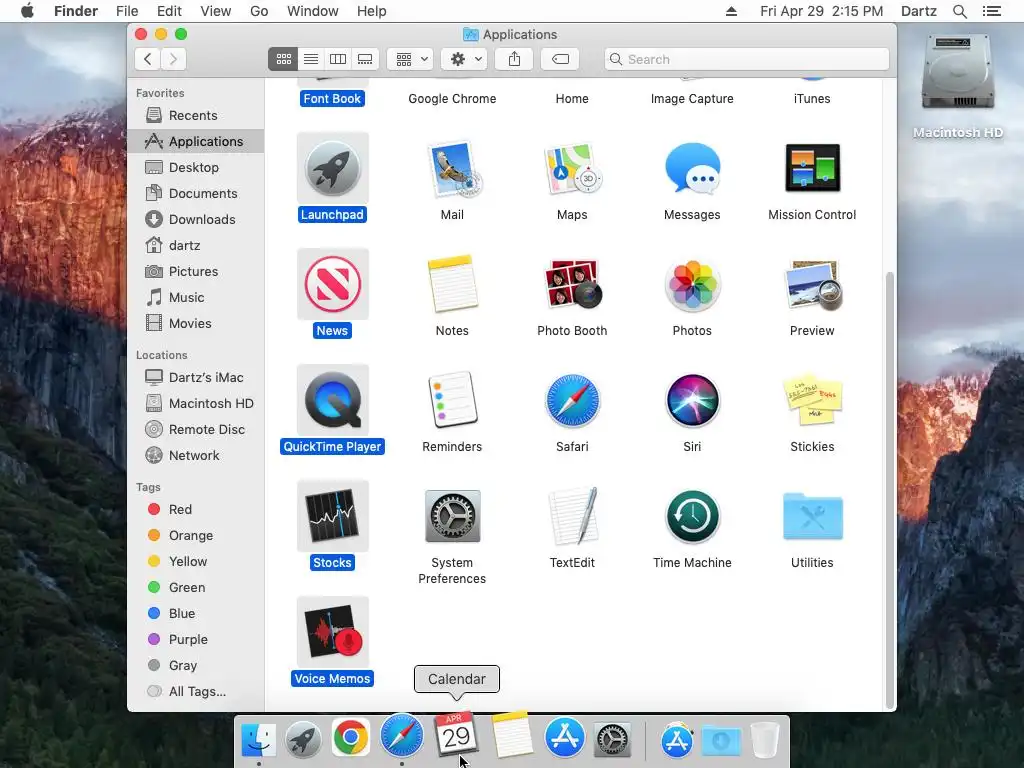This screenshot has width=1024, height=768.
Task: Select Documents in the sidebar
Action: (x=196, y=194)
